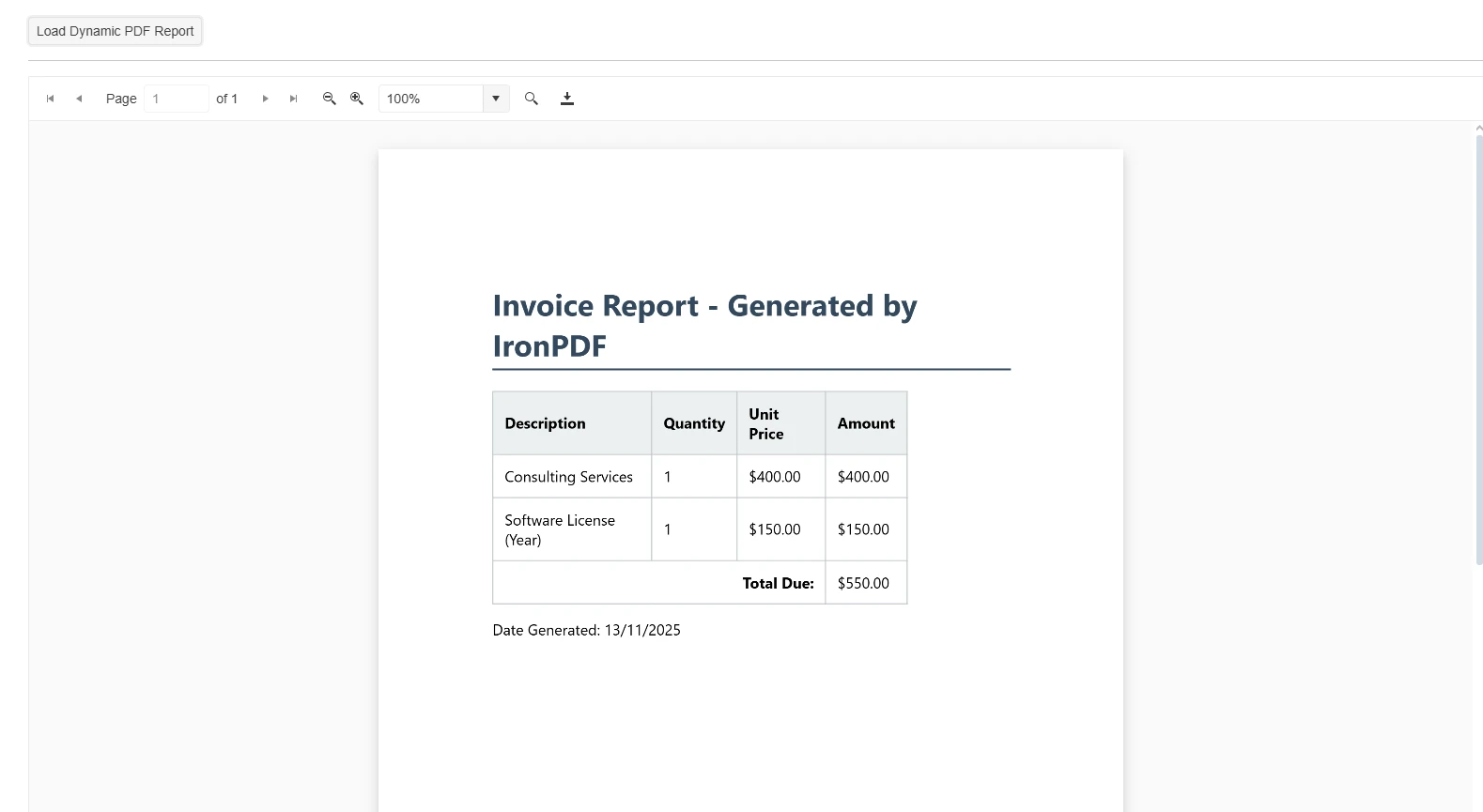Image resolution: width=1483 pixels, height=812 pixels.
Task: Click the Consulting Services cell
Action: (x=572, y=477)
